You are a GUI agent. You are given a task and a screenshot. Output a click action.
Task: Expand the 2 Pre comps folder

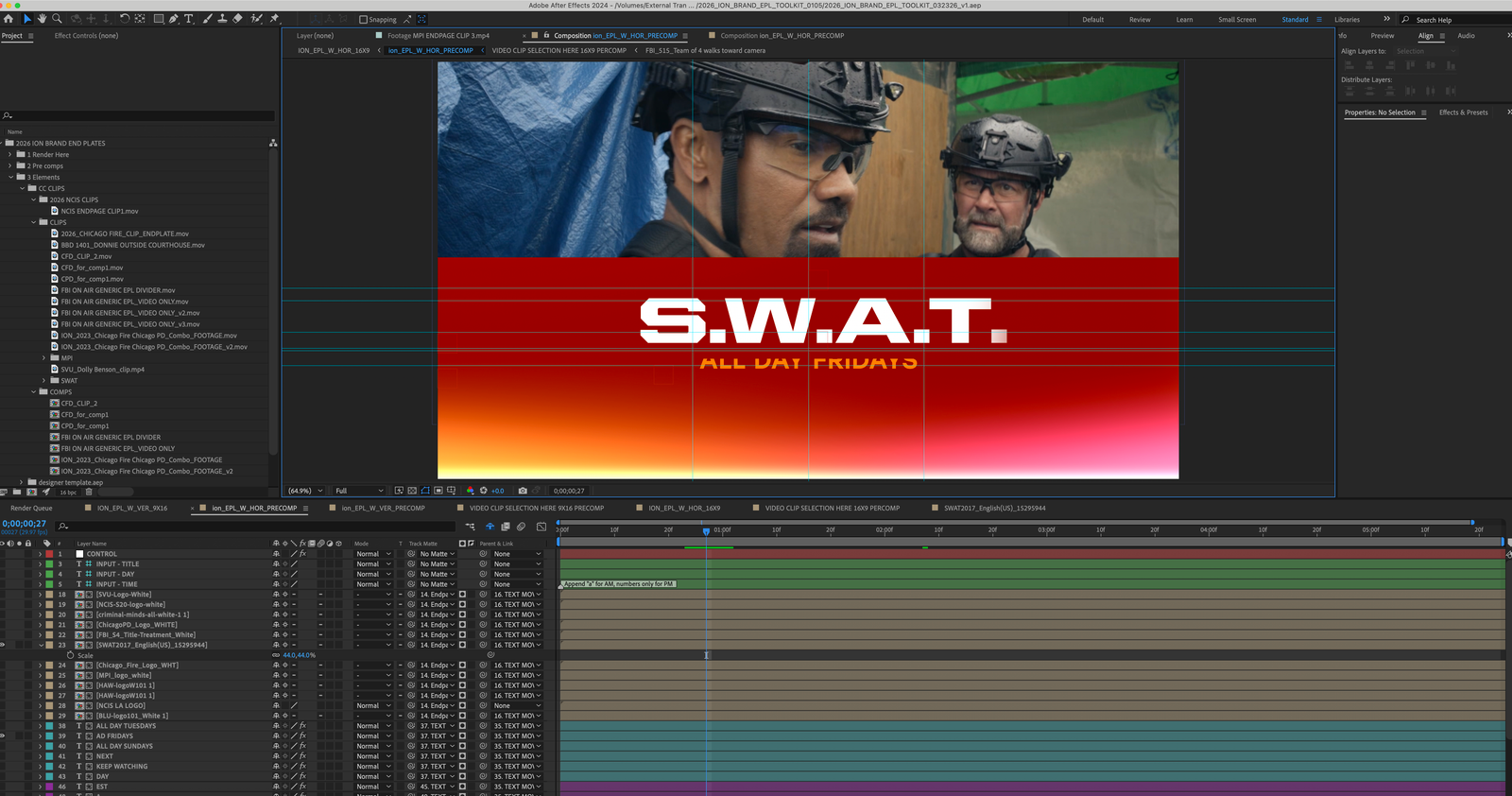[x=10, y=165]
